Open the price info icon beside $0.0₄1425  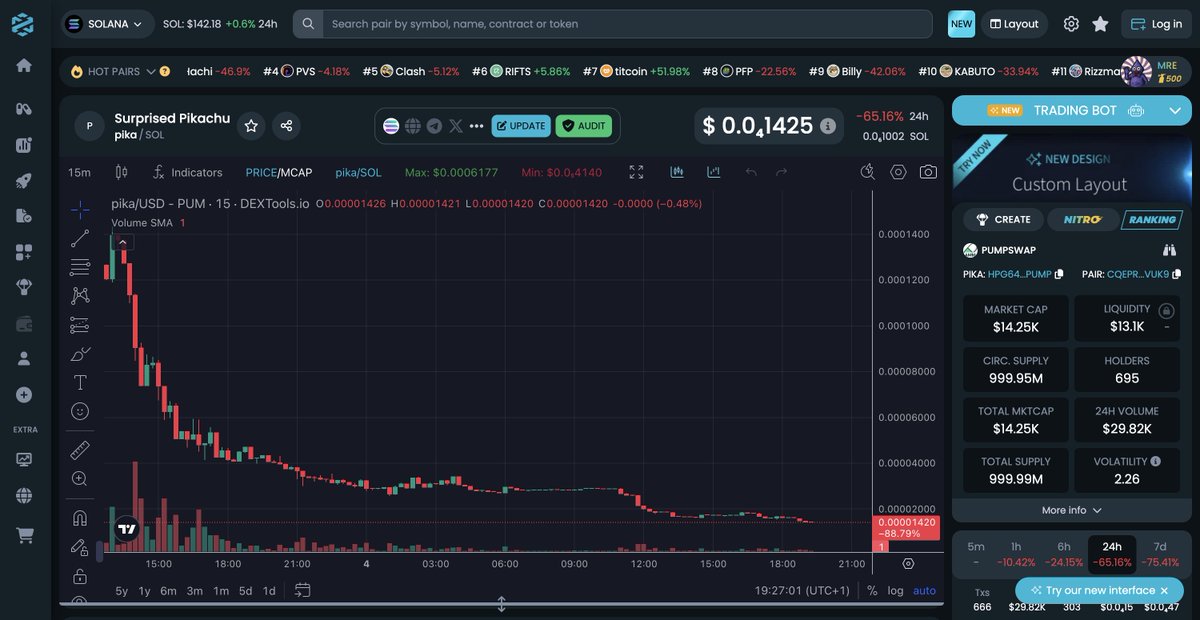point(828,126)
